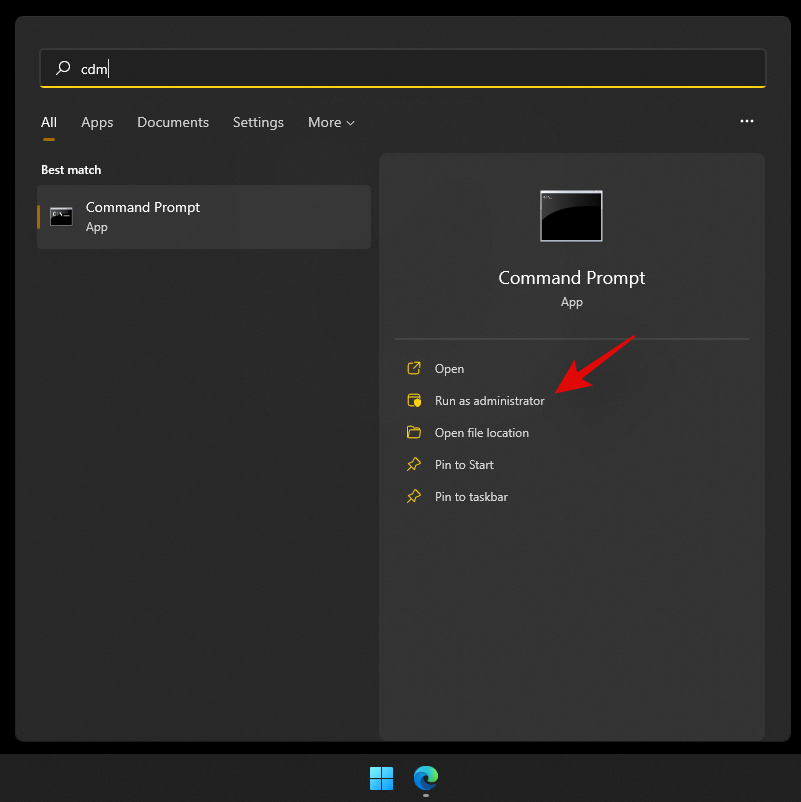801x802 pixels.
Task: Expand the More search filter dropdown
Action: (x=330, y=122)
